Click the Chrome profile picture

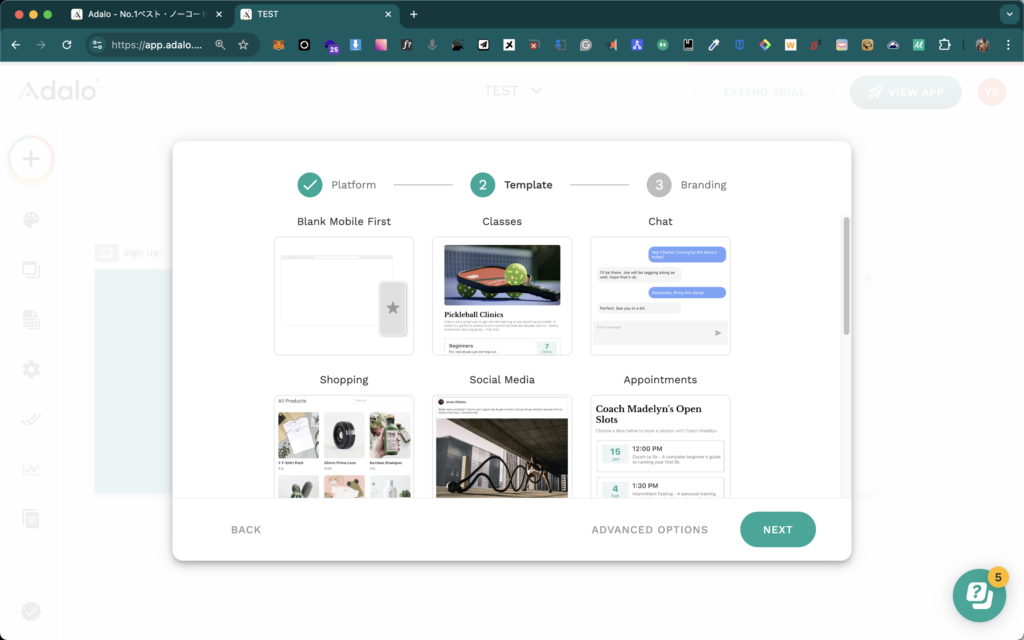click(x=982, y=45)
